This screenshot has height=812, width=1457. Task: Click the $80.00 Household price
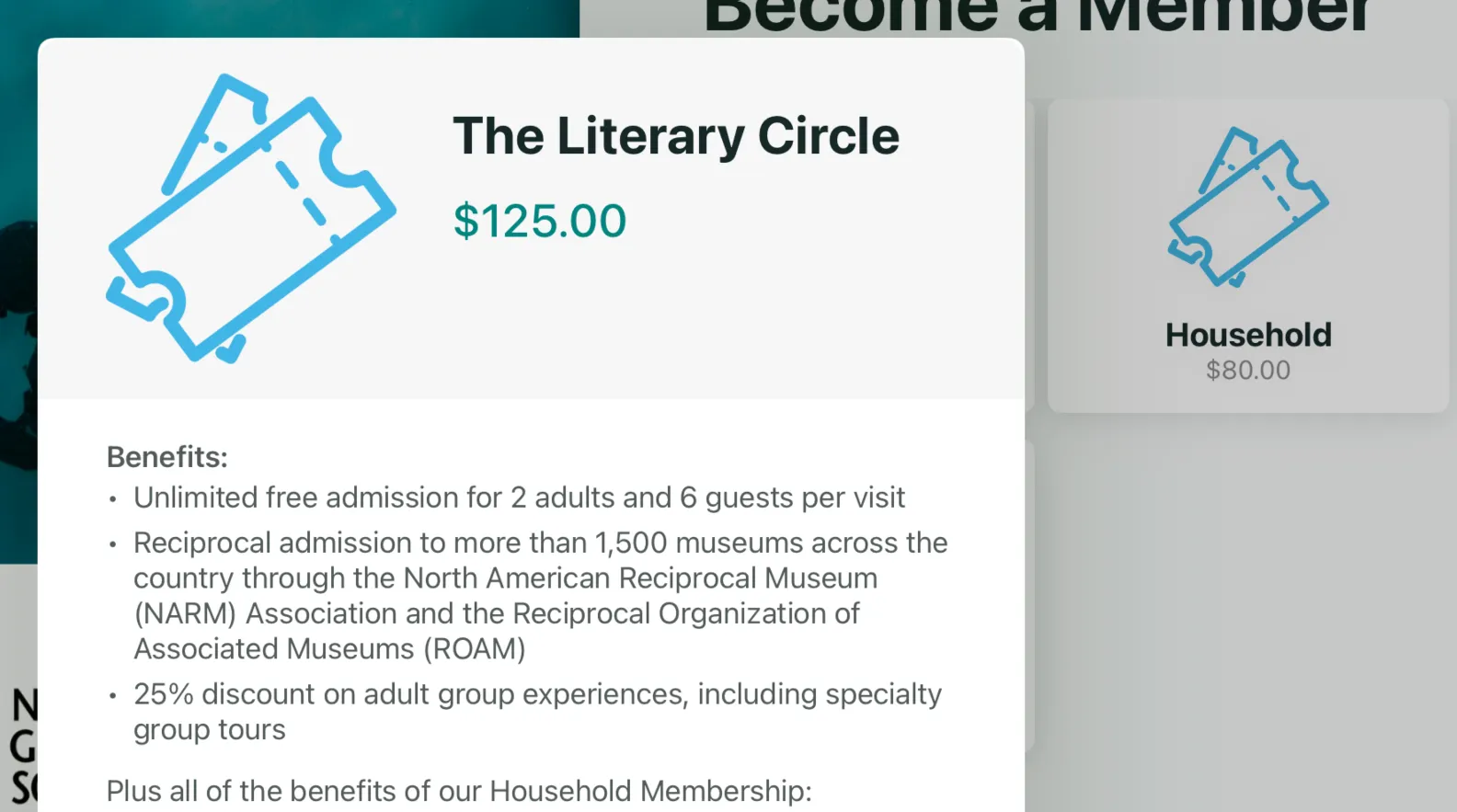point(1248,370)
